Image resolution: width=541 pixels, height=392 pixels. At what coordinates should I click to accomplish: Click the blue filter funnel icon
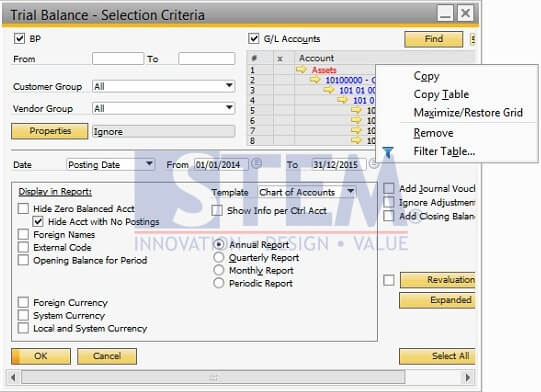pos(388,152)
